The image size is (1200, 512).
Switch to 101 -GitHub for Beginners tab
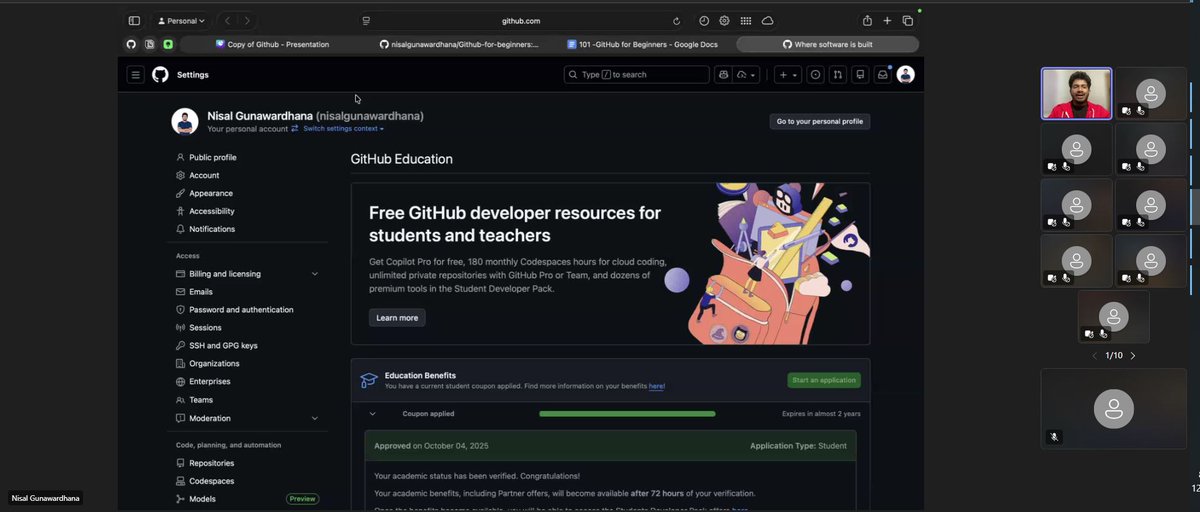[642, 44]
